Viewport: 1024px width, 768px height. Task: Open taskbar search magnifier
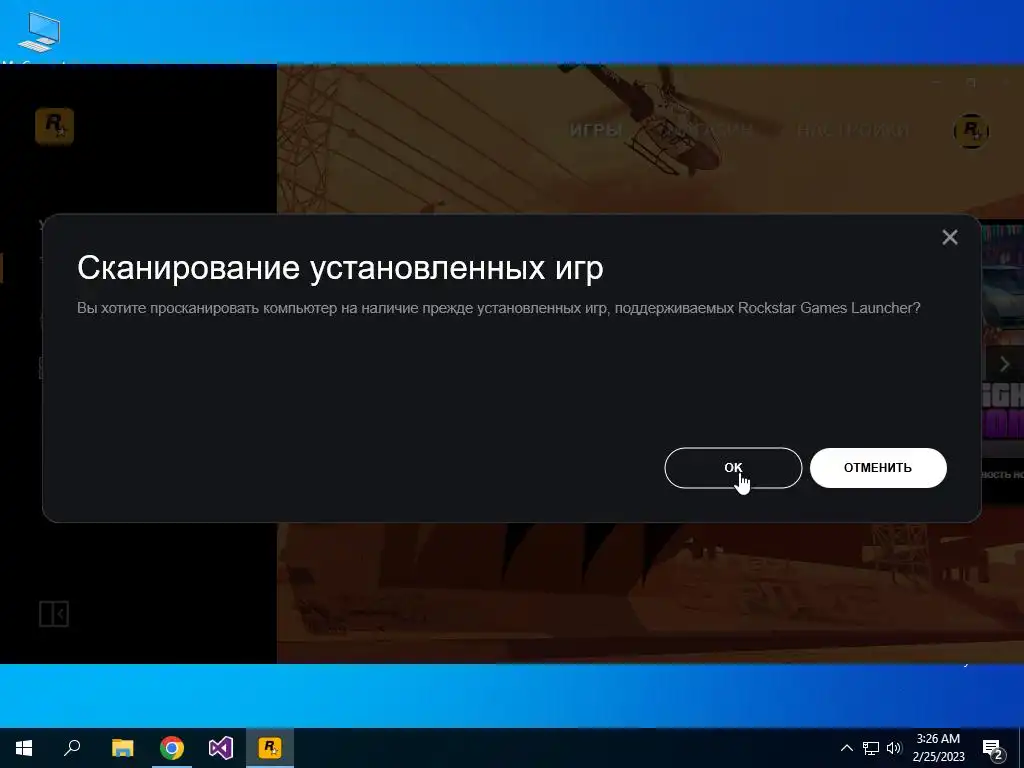click(72, 748)
